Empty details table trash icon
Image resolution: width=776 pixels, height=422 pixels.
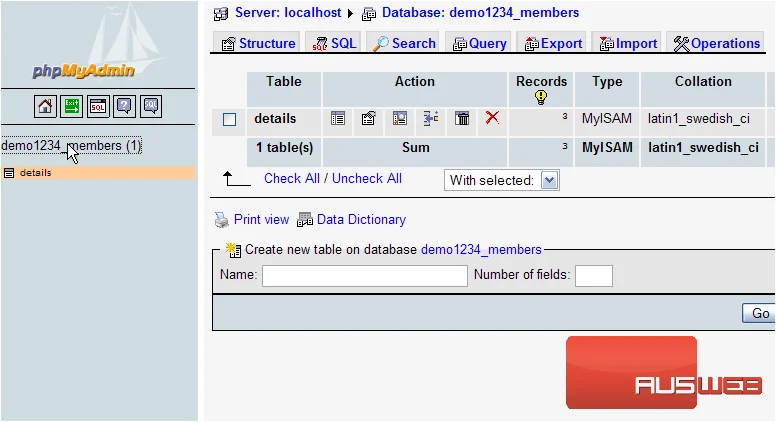[x=462, y=118]
